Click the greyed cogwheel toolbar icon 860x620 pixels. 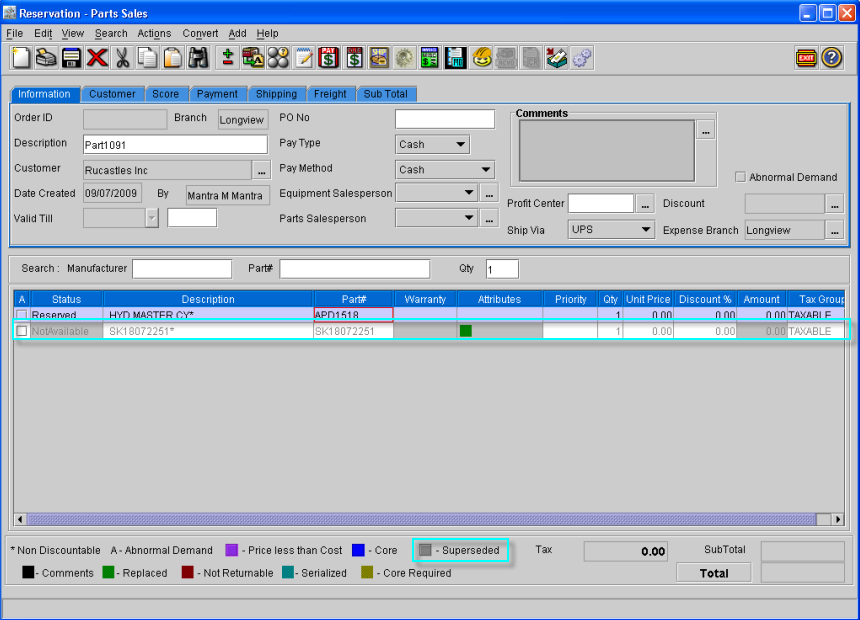(x=405, y=58)
